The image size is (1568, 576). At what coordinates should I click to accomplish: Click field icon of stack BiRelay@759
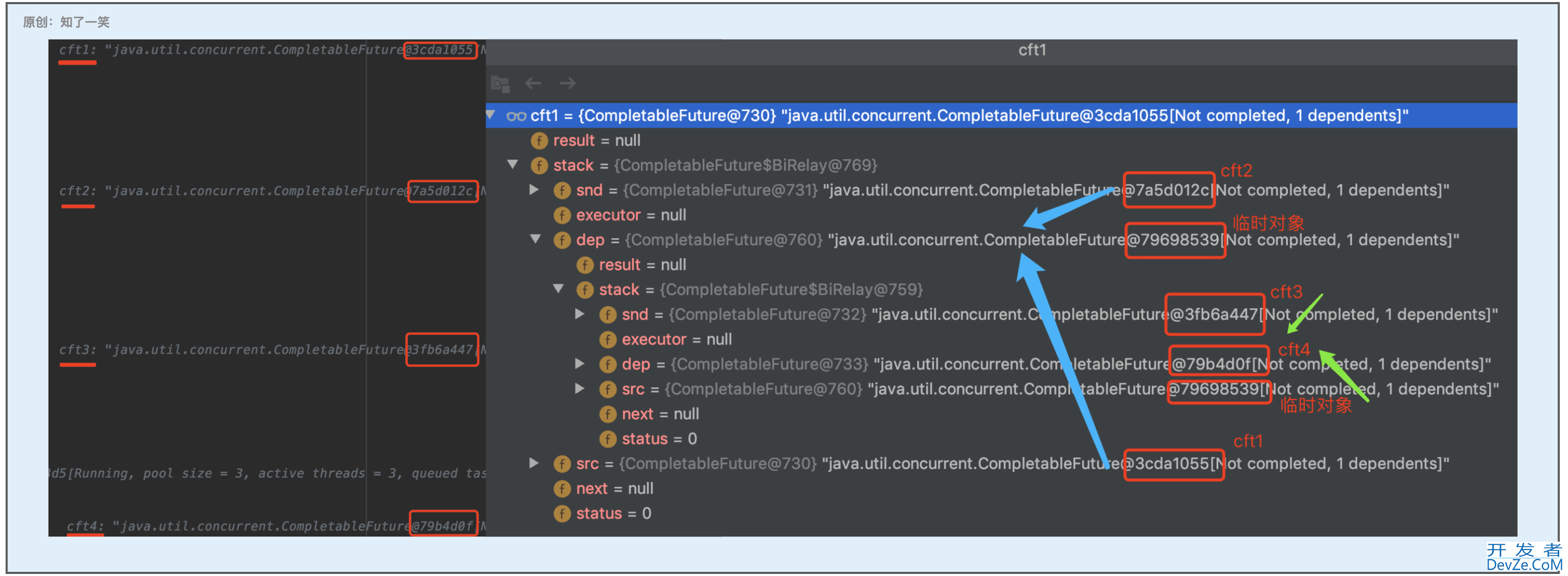click(x=585, y=290)
